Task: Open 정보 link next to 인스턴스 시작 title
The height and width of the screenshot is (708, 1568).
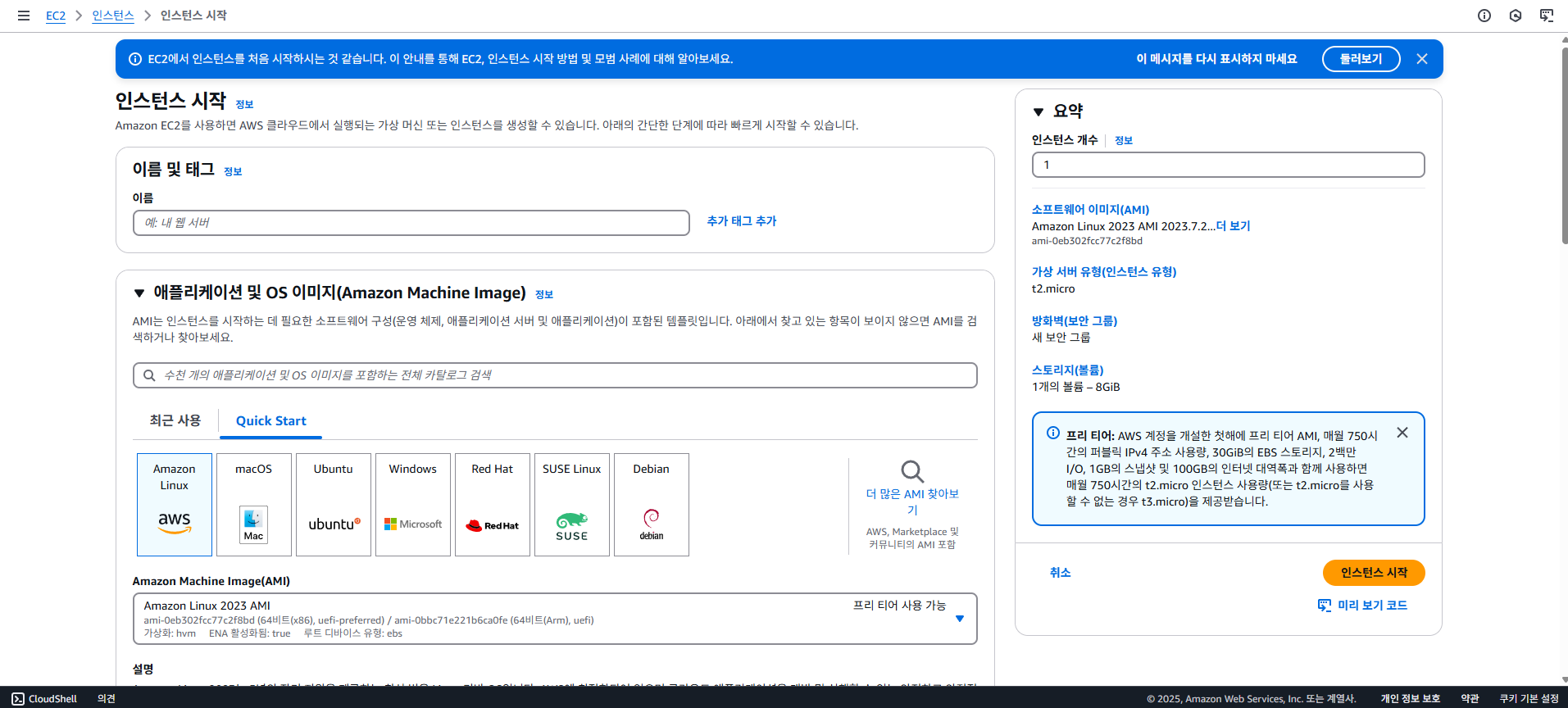Action: [x=244, y=105]
